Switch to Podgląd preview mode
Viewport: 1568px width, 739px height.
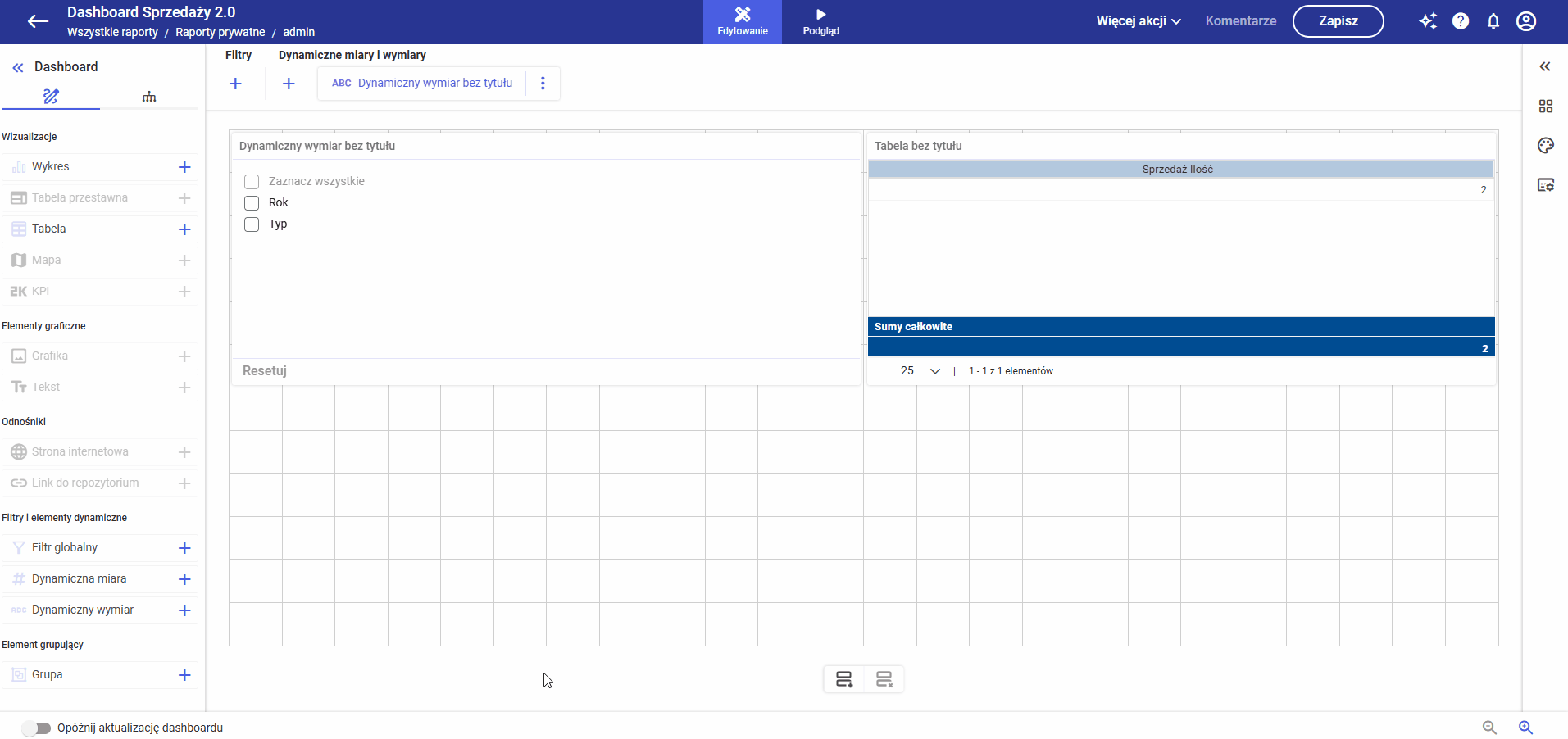(820, 21)
